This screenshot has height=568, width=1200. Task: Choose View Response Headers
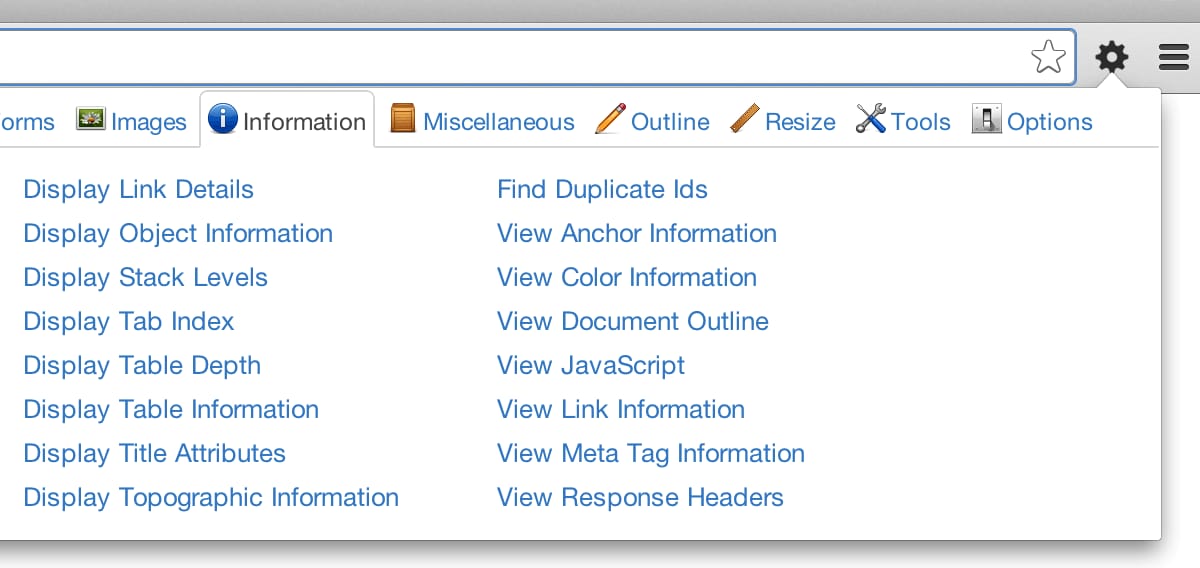(x=640, y=497)
